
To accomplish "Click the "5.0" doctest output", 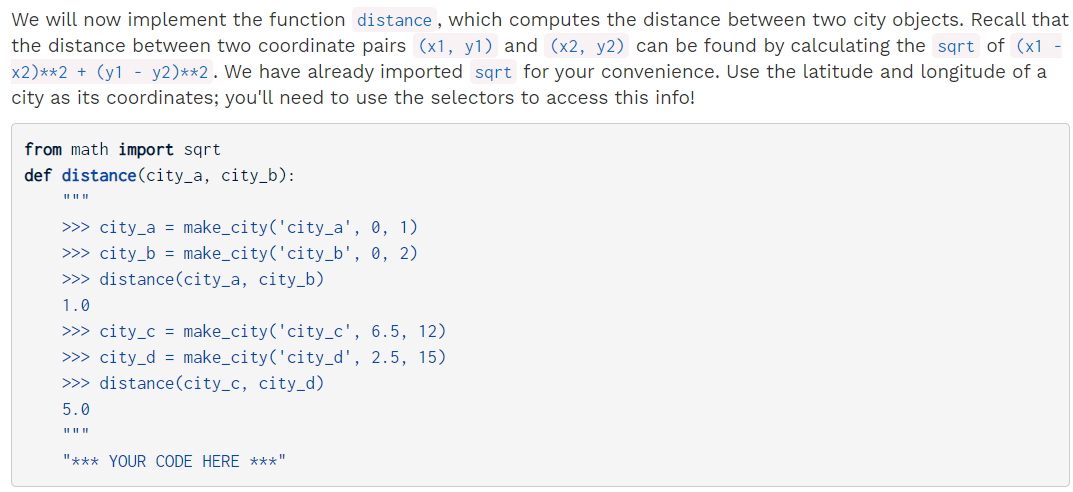I will coord(75,409).
